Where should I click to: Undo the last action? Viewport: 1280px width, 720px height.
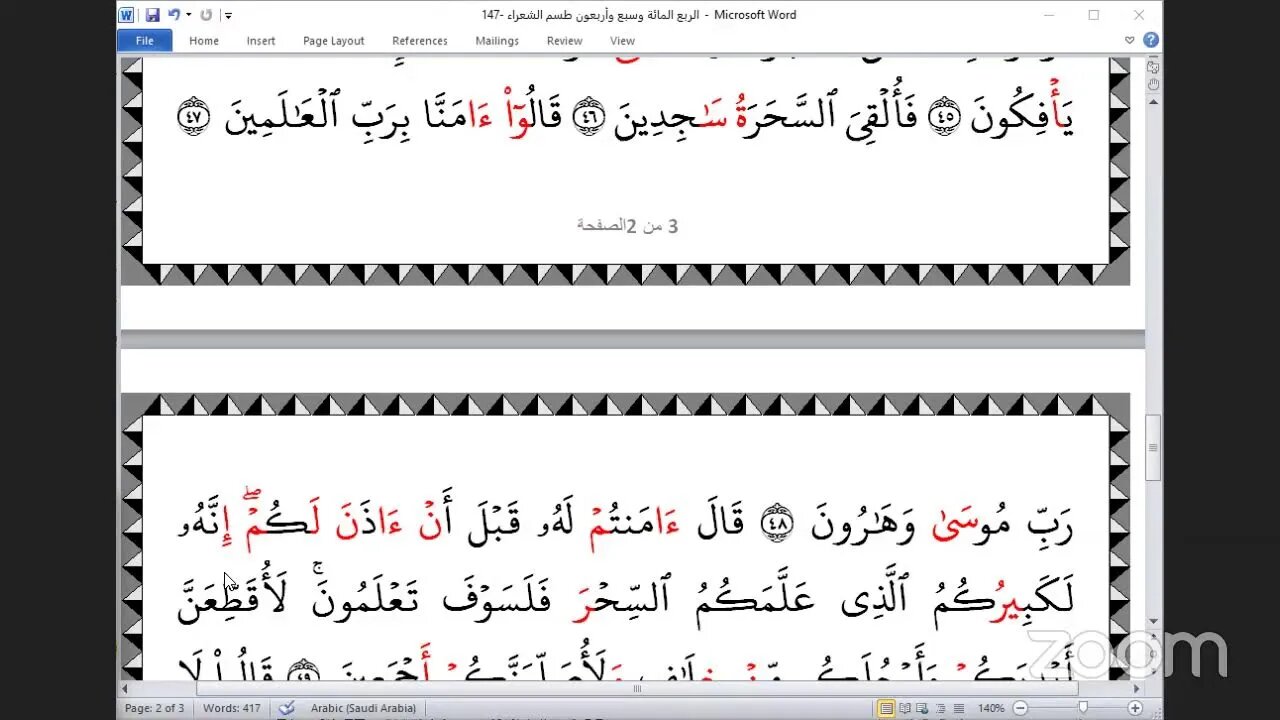click(x=174, y=15)
